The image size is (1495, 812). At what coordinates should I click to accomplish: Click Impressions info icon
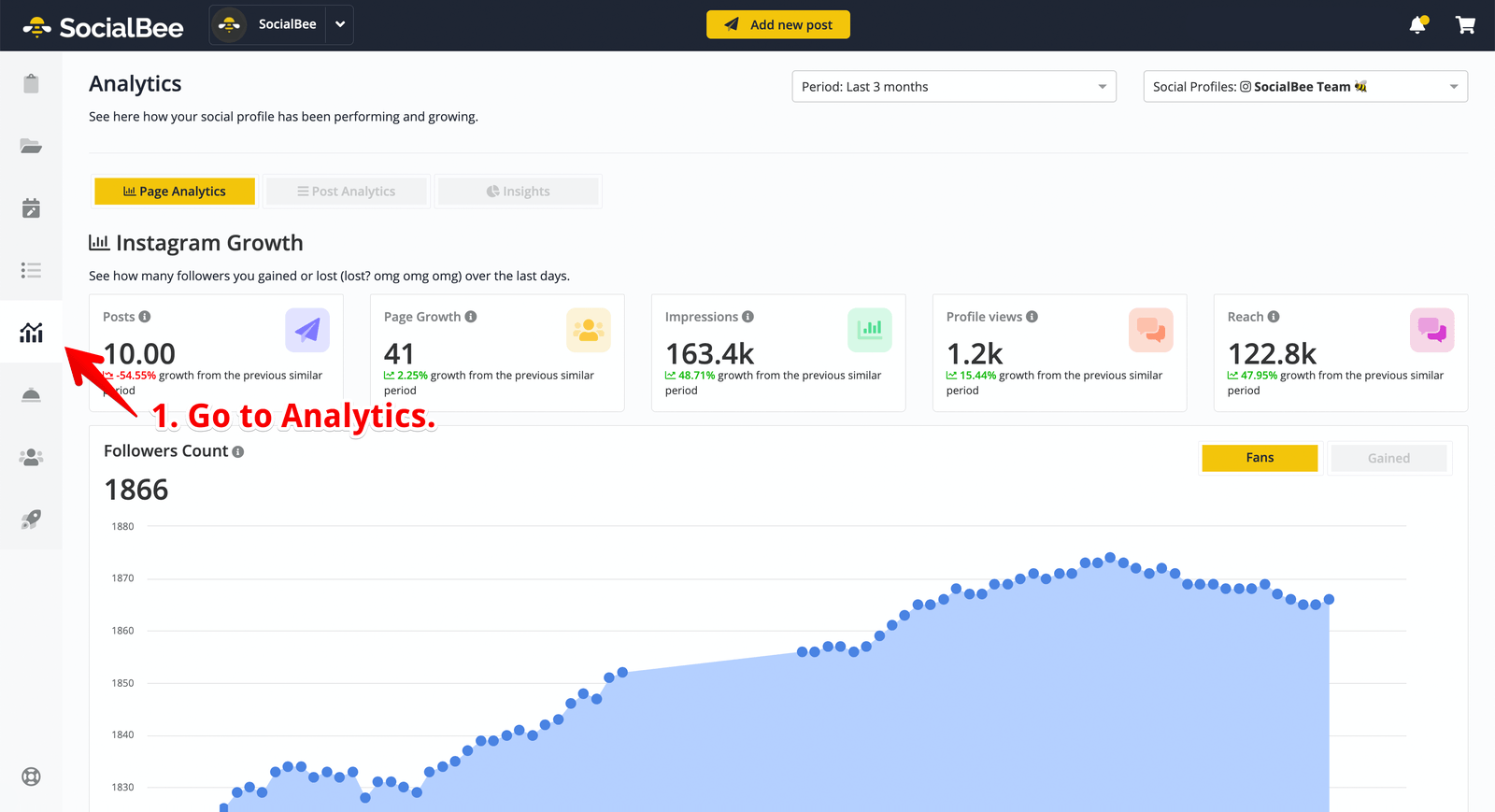click(747, 317)
